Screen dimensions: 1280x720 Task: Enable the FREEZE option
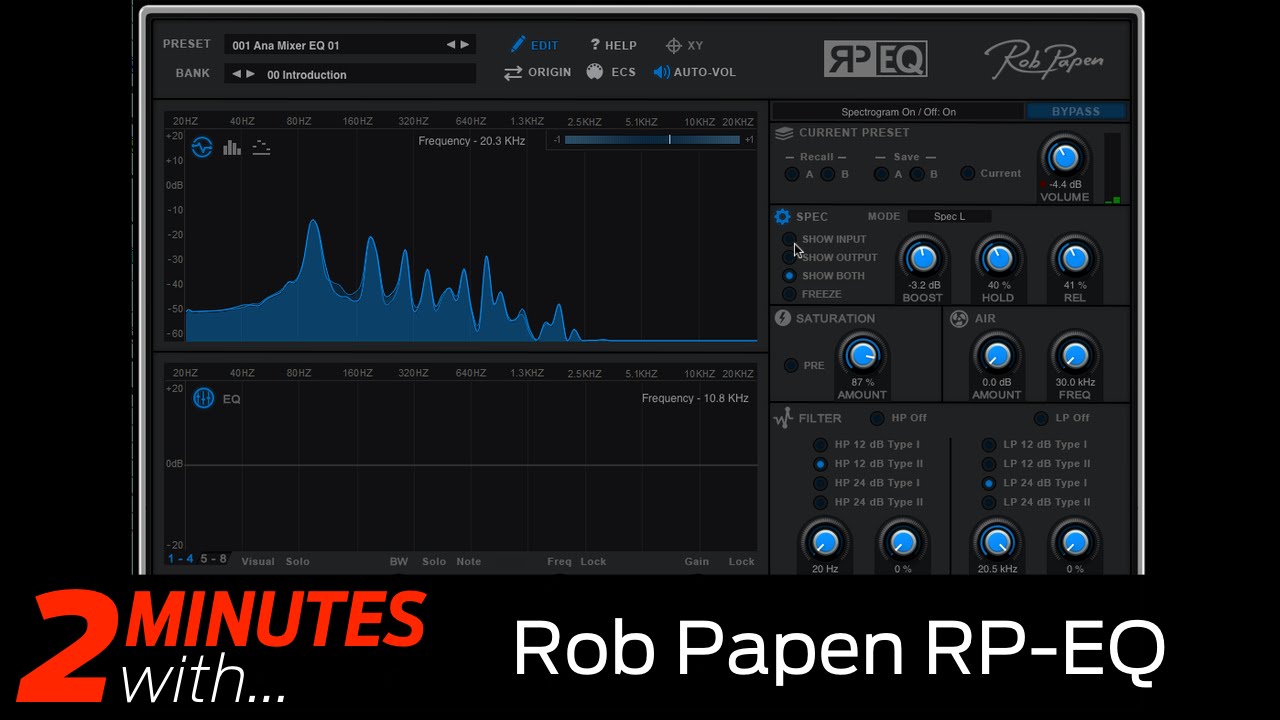tap(790, 294)
